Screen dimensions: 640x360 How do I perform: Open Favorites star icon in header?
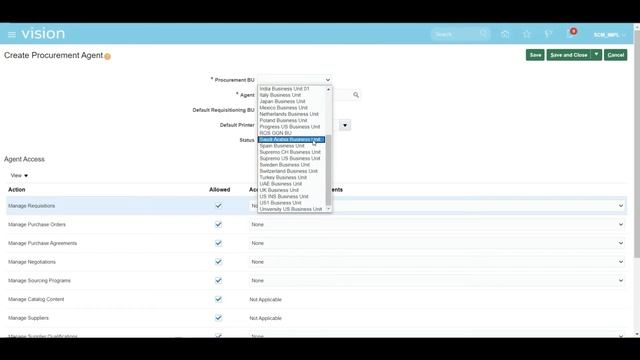[527, 34]
